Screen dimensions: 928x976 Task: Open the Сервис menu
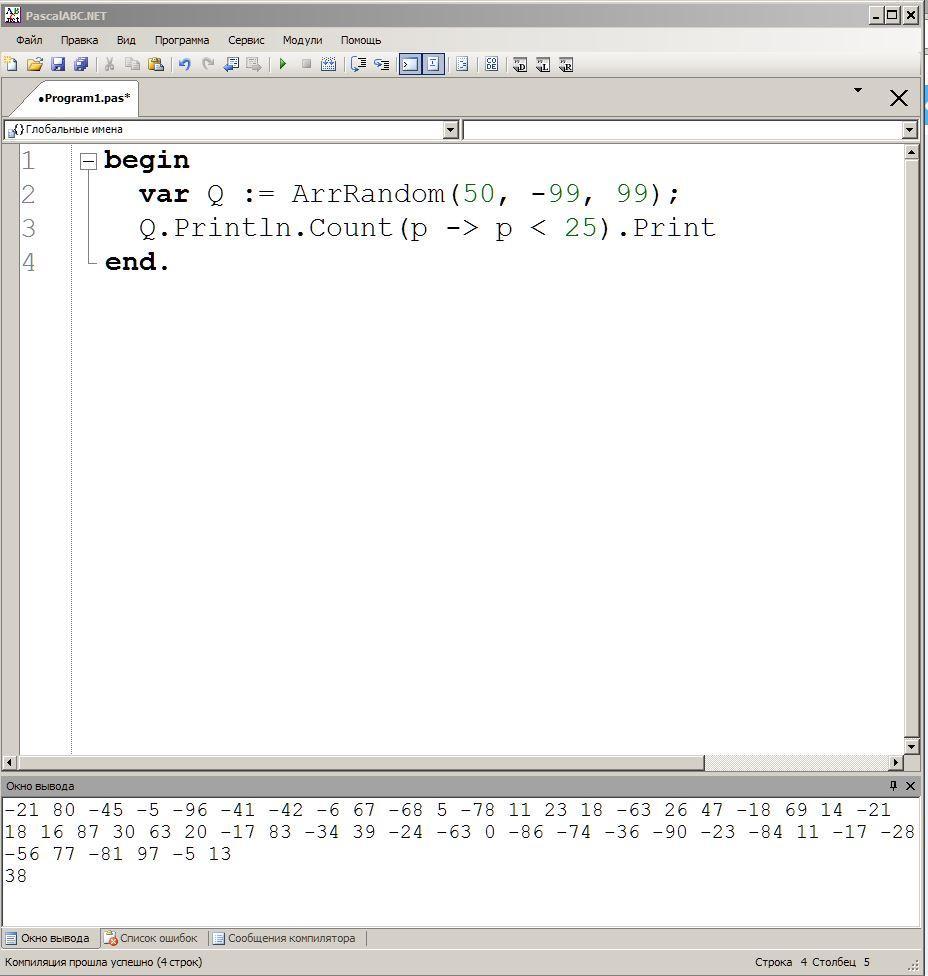coord(246,40)
